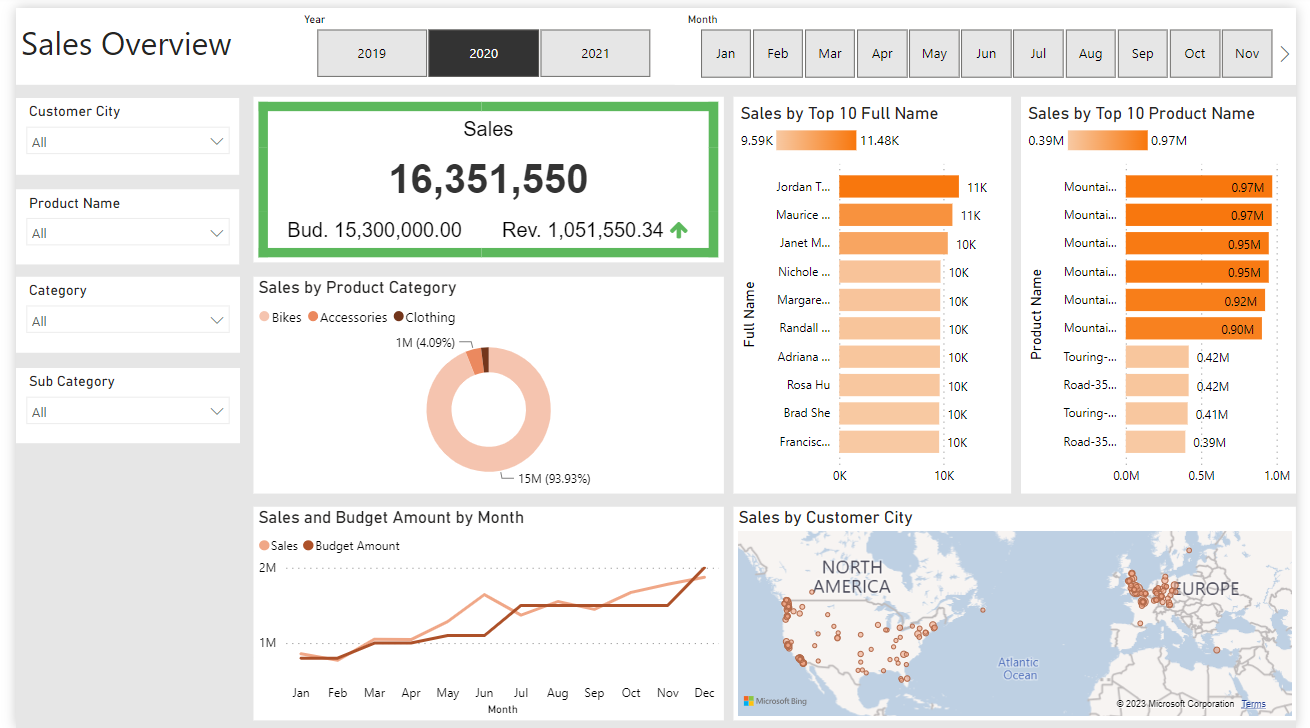The image size is (1310, 728).
Task: Select year 2019 in the Year slicer
Action: point(372,54)
